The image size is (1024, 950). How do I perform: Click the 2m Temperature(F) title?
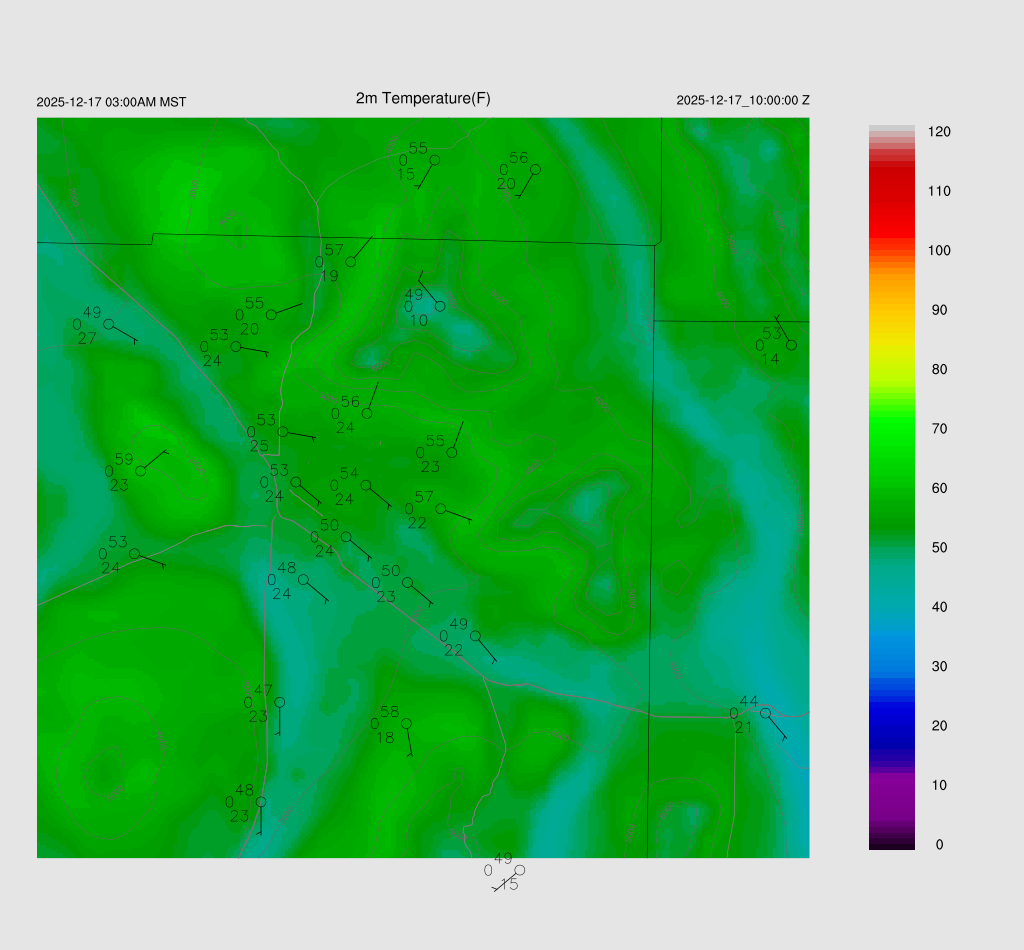click(x=423, y=98)
